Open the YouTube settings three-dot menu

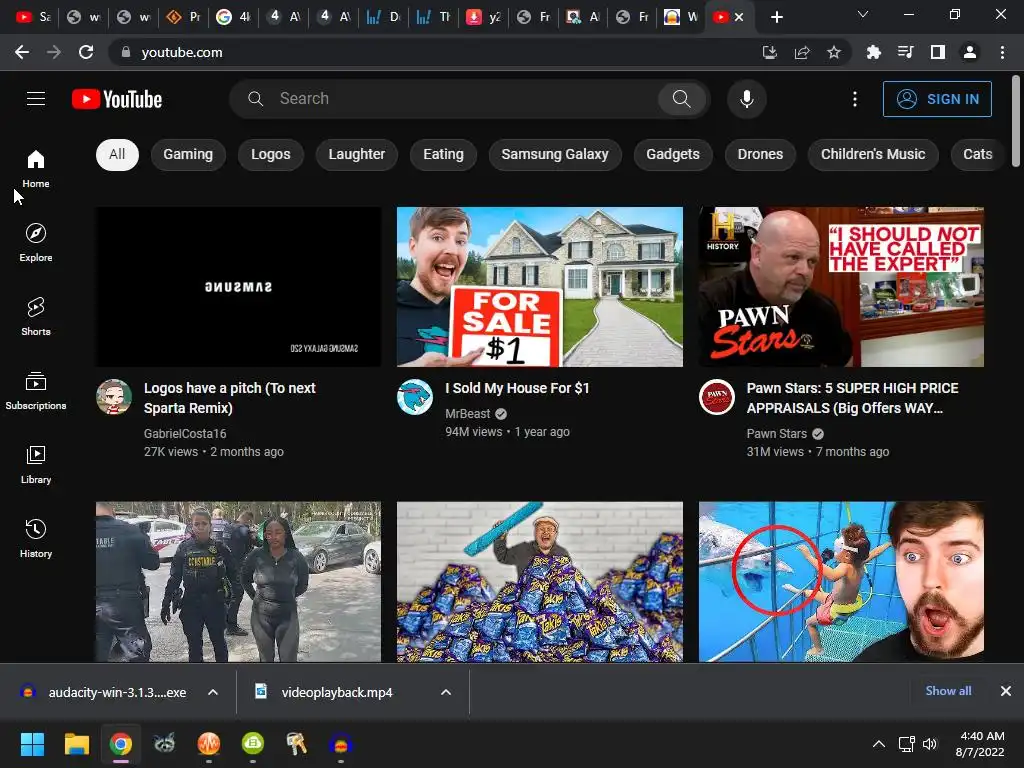(x=854, y=99)
